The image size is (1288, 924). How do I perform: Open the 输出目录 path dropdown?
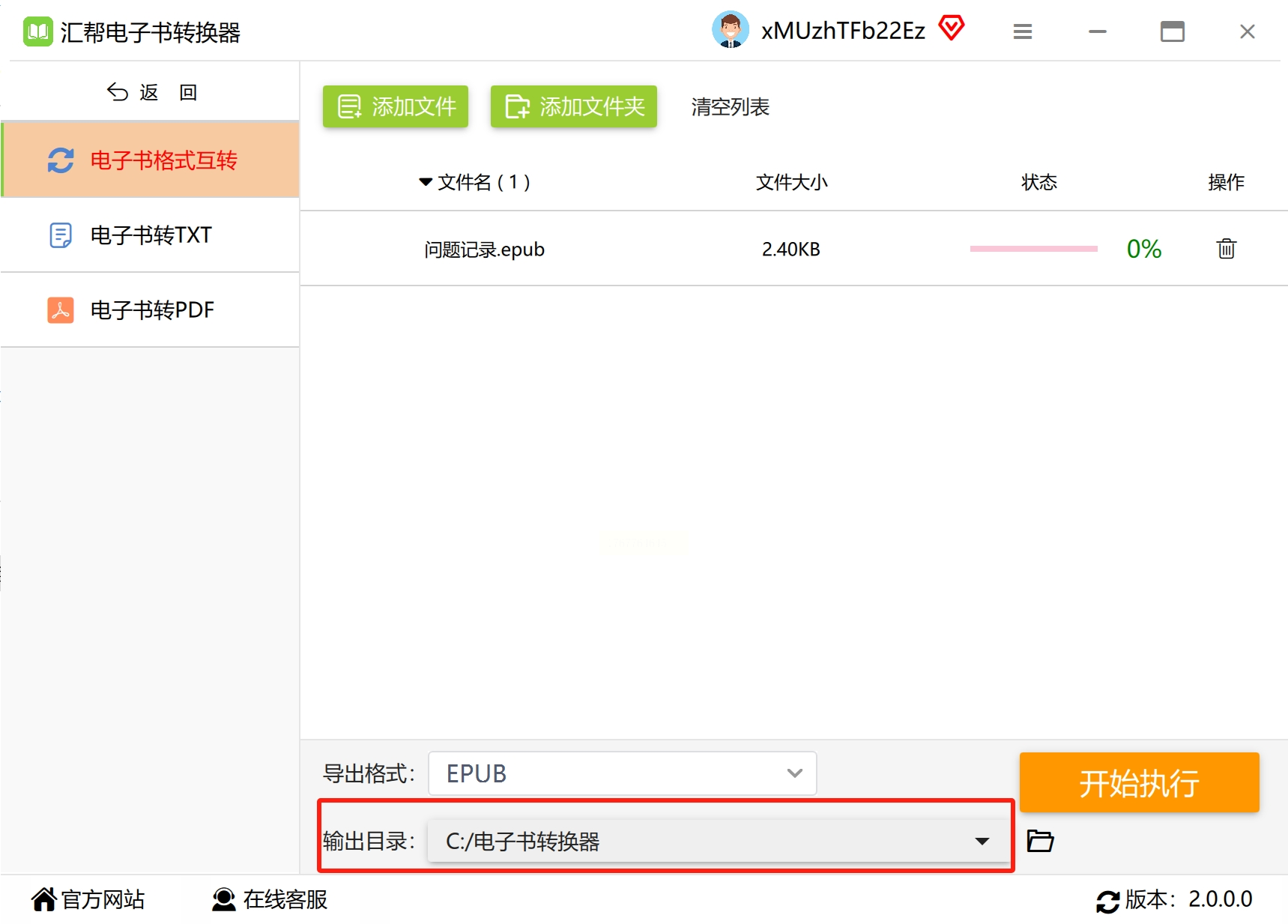click(718, 841)
